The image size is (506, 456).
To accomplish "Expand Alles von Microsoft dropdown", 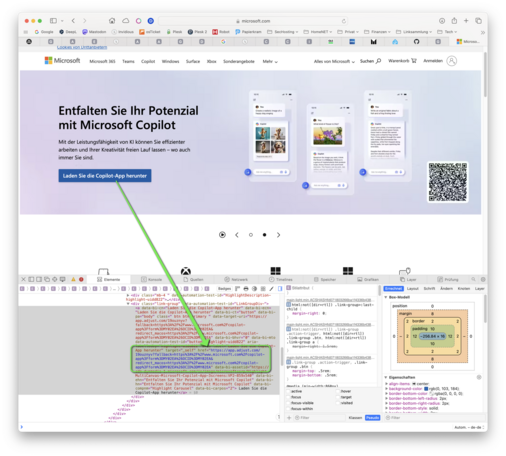I will [x=334, y=61].
